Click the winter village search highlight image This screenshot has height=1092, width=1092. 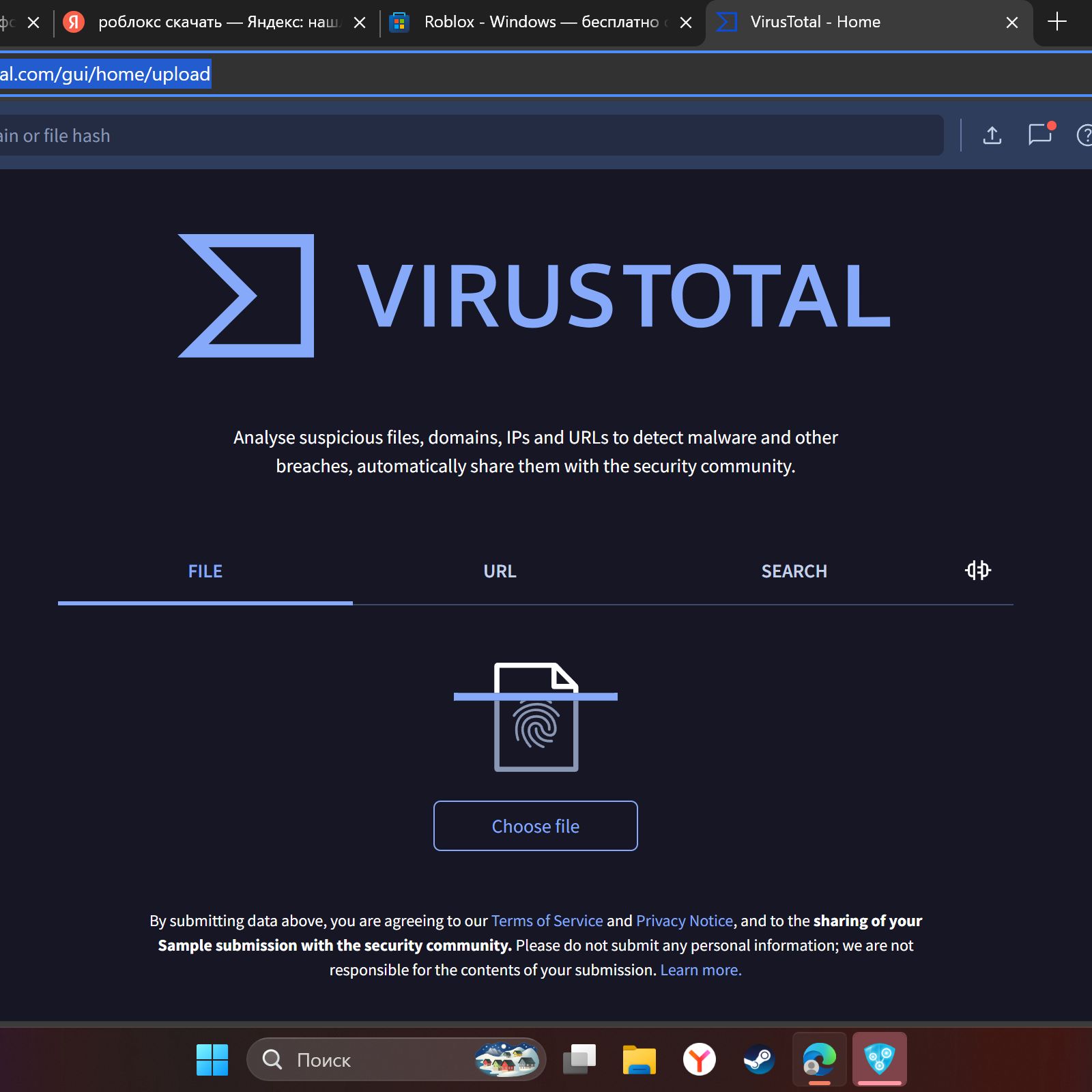coord(506,1059)
